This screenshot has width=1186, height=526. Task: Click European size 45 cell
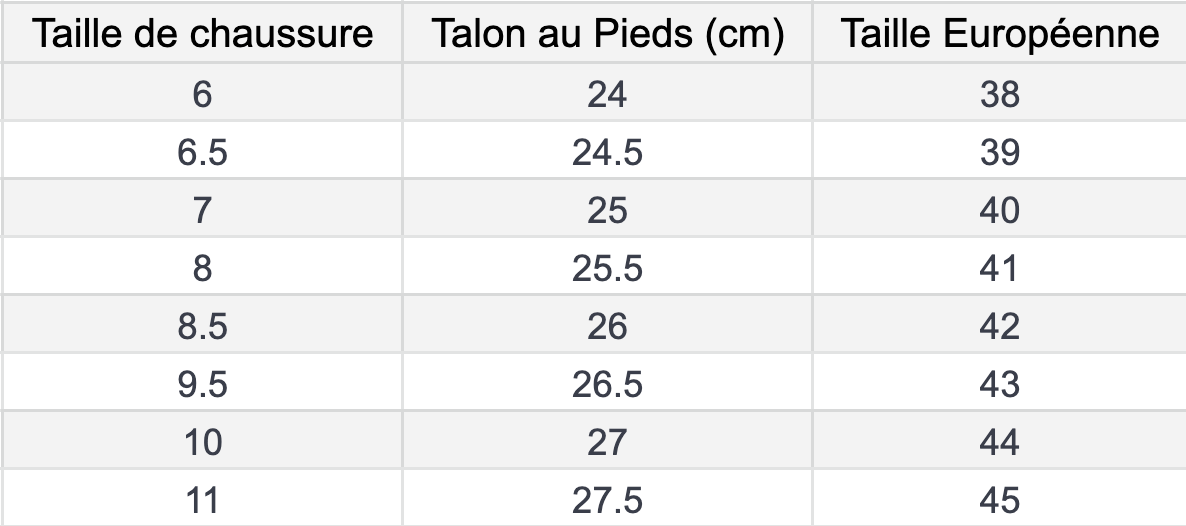[x=999, y=498]
